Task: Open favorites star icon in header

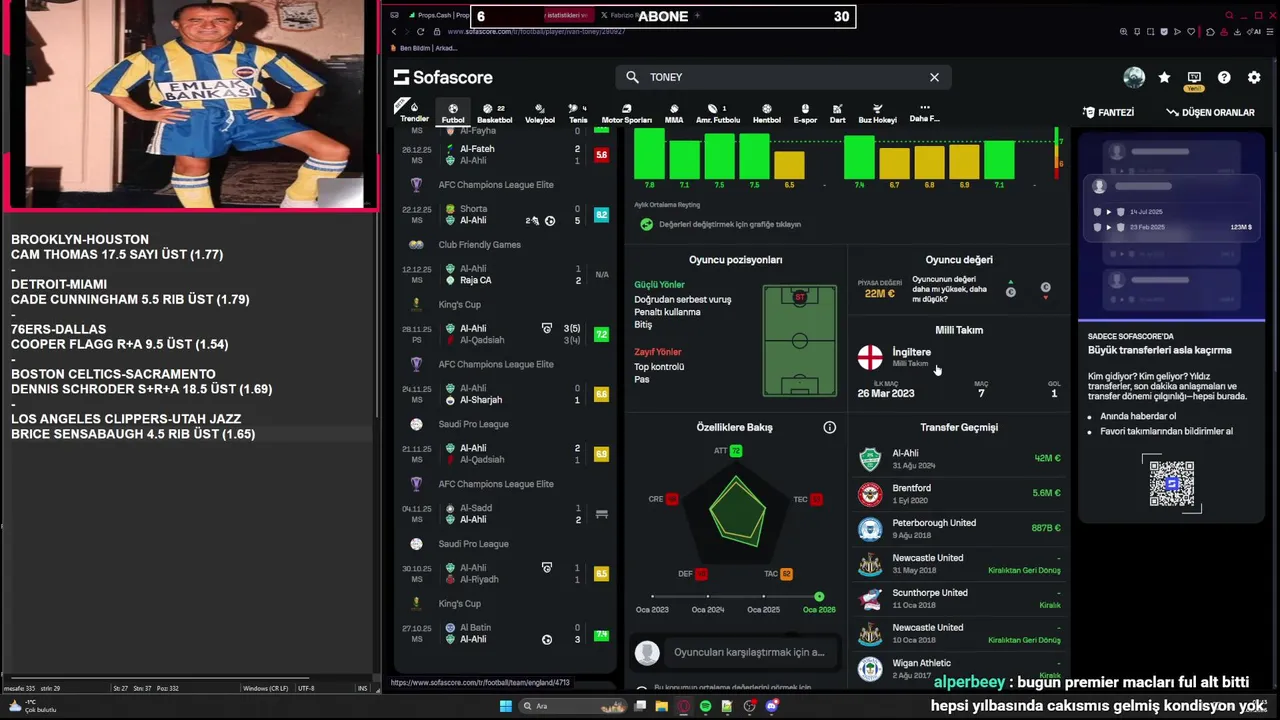Action: [x=1164, y=77]
